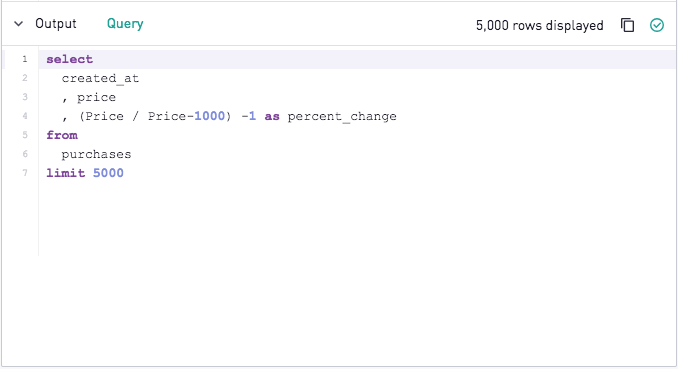Select line number 4 in the gutter
The height and width of the screenshot is (369, 678).
25,116
